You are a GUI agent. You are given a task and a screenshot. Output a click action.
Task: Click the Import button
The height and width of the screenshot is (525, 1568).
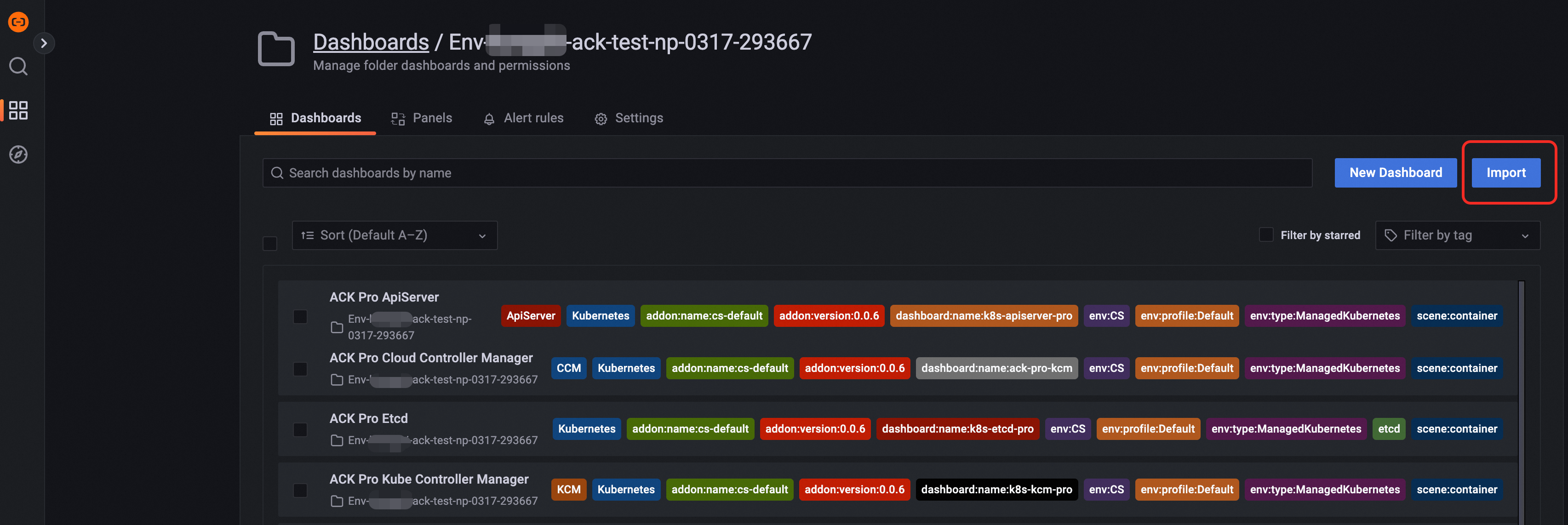[x=1505, y=173]
